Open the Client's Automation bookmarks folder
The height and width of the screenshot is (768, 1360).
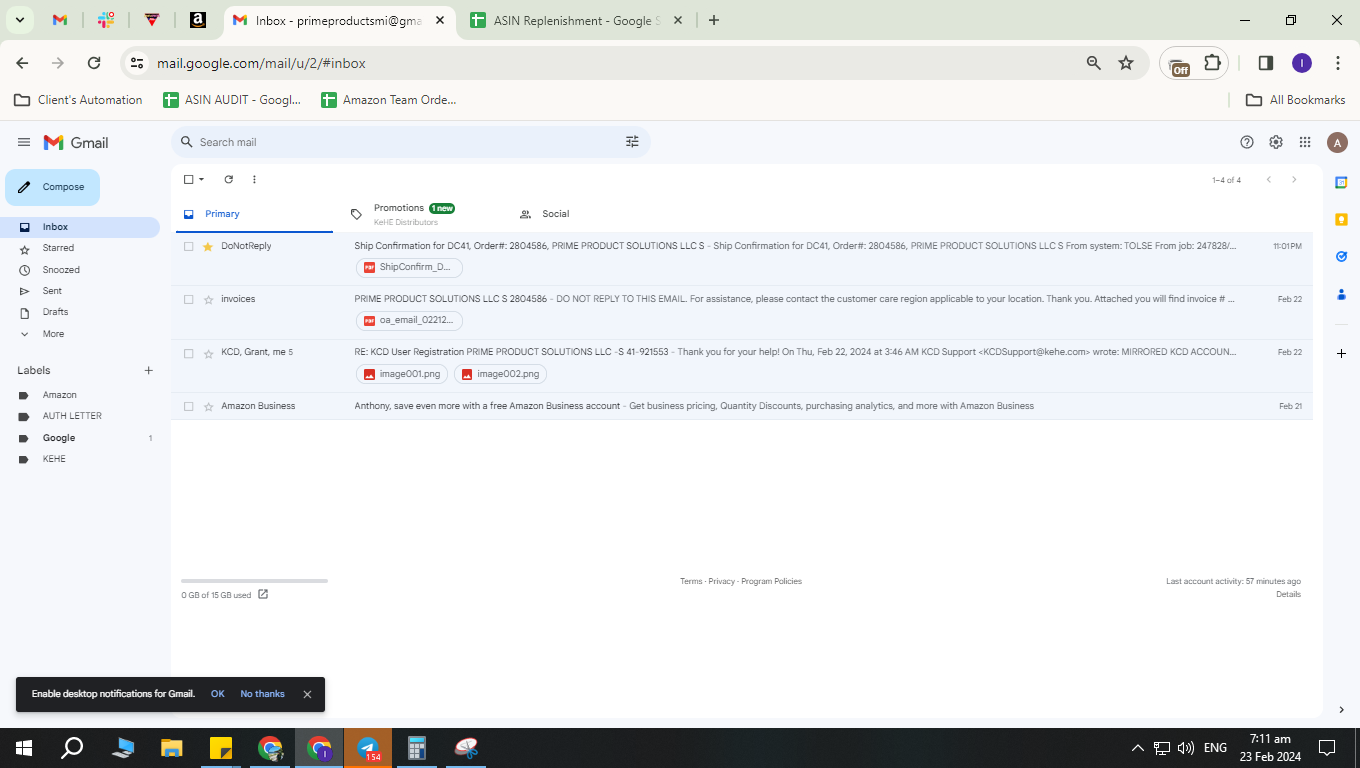point(78,100)
